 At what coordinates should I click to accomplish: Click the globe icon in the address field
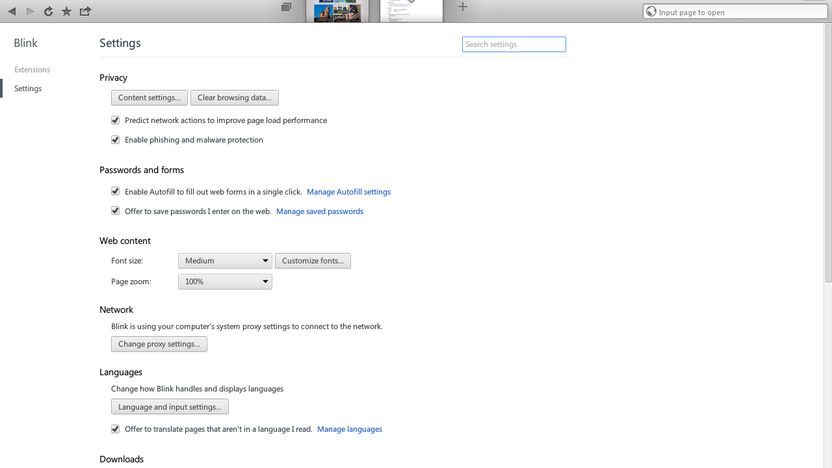pyautogui.click(x=651, y=12)
